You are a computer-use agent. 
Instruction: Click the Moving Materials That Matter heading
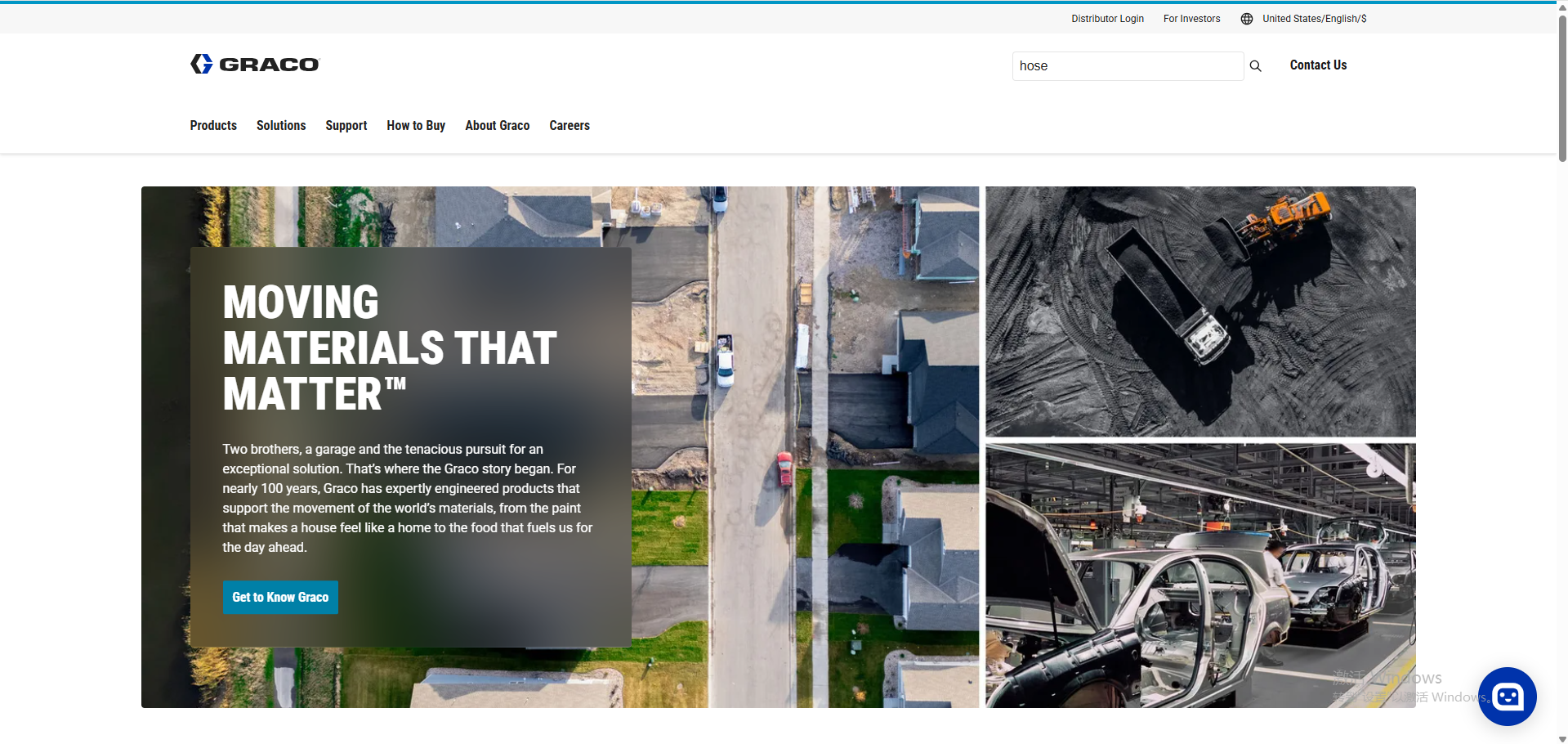[390, 348]
